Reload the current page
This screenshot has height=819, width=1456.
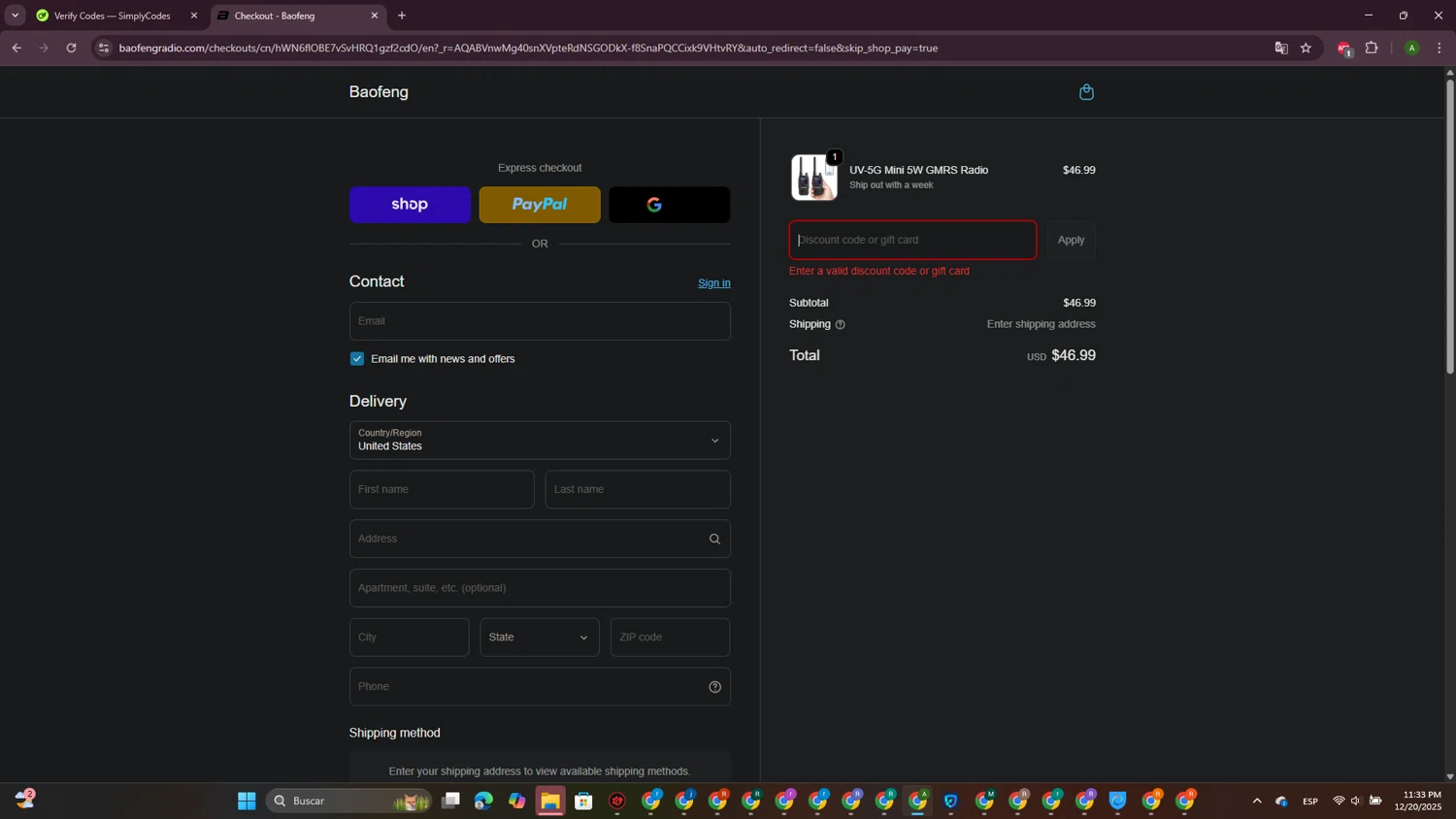71,48
